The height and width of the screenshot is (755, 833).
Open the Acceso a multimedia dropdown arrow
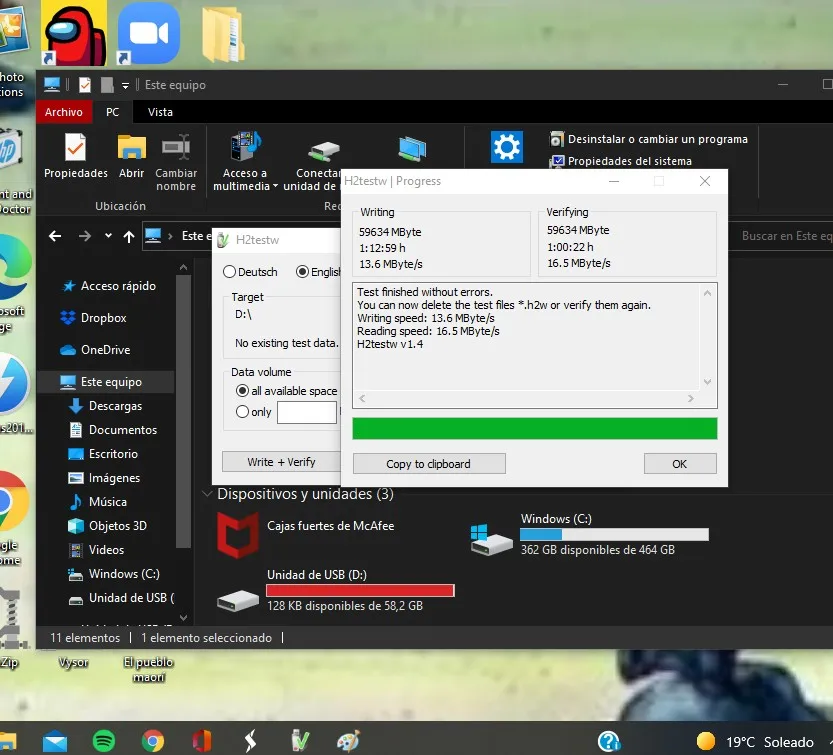274,187
